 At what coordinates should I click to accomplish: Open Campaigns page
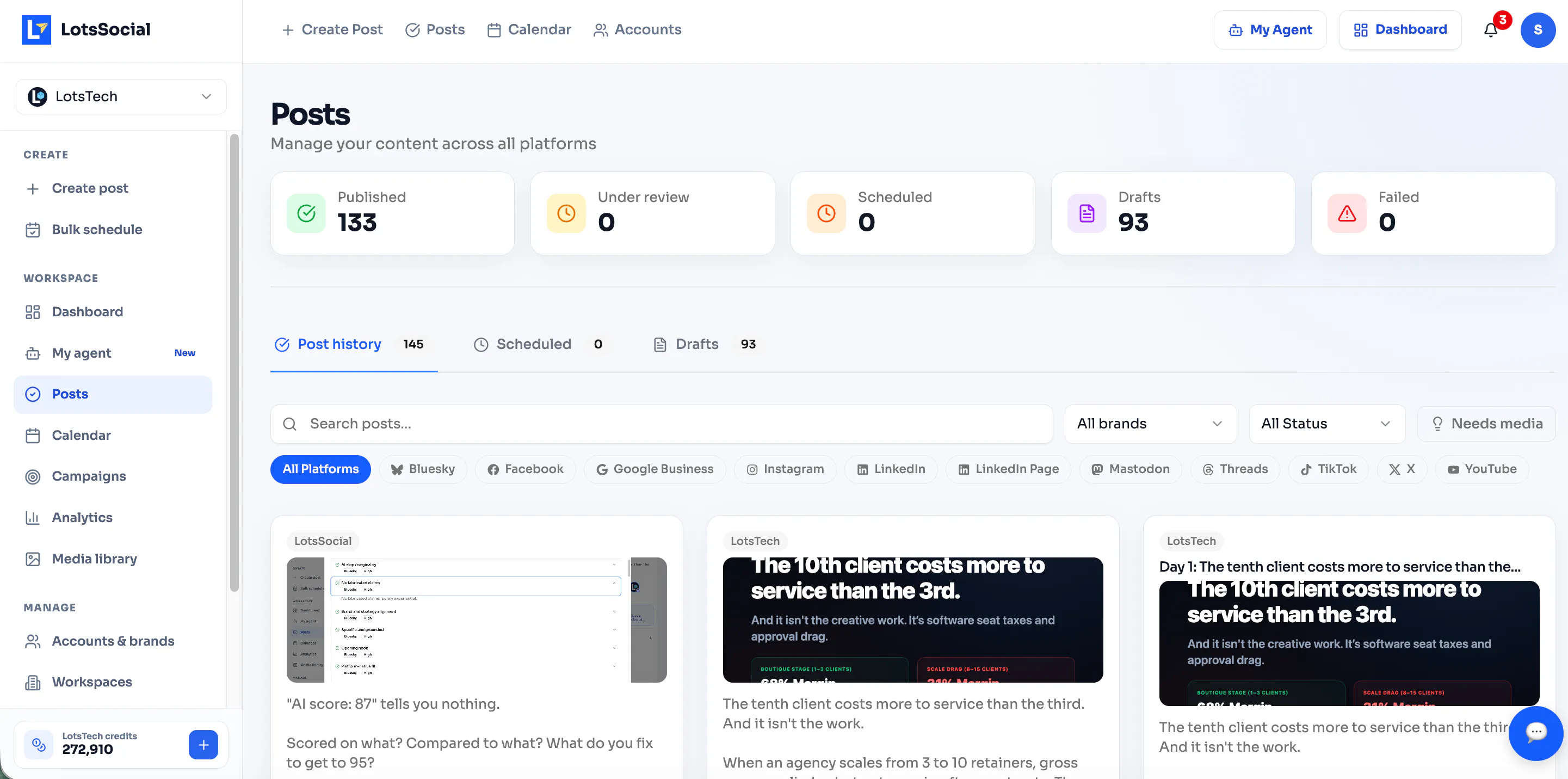click(113, 476)
